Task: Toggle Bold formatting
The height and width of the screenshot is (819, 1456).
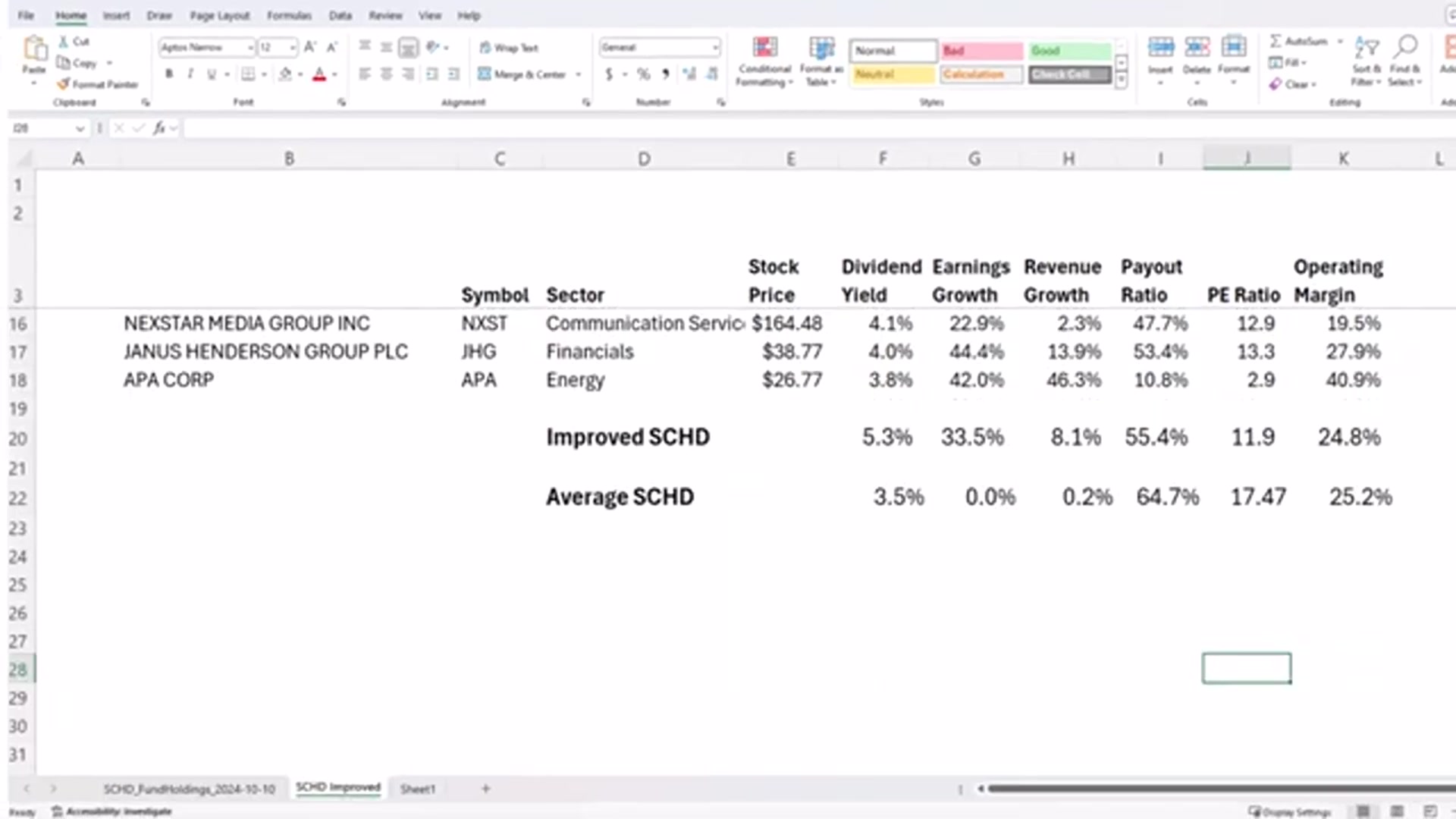Action: click(169, 74)
